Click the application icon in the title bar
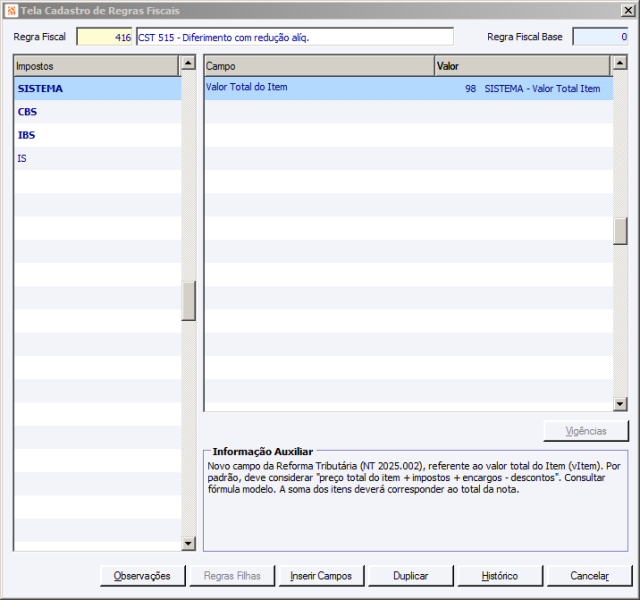Screen dimensions: 640x600 (x=12, y=11)
